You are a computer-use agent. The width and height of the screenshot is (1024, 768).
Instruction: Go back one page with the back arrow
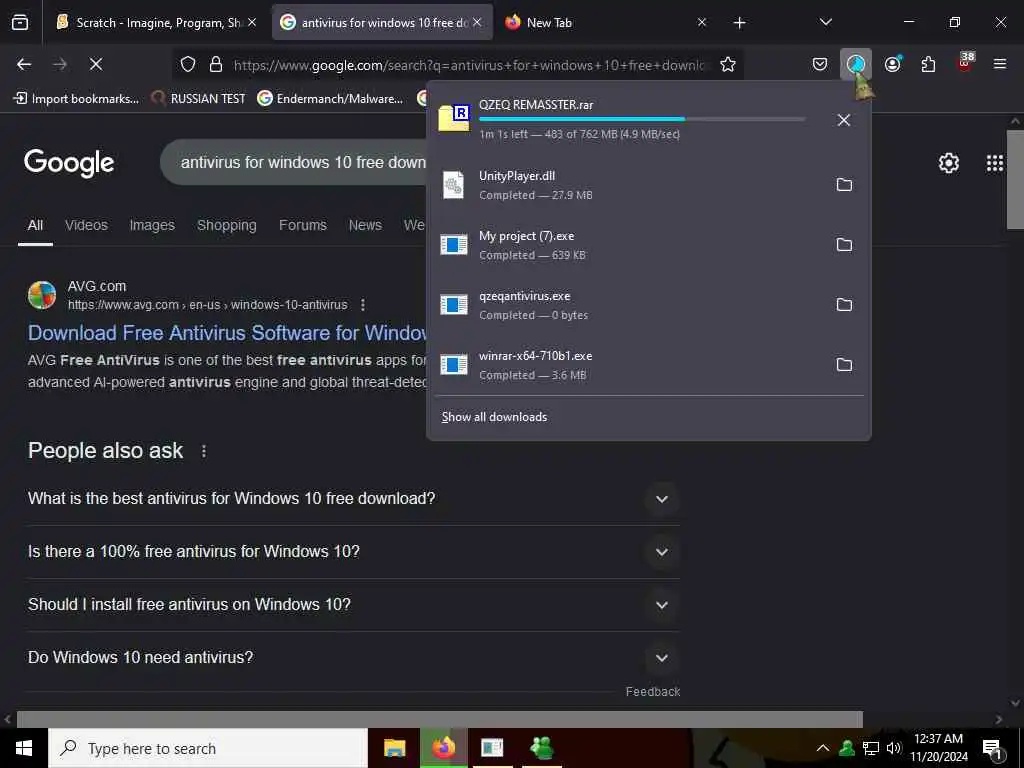pyautogui.click(x=24, y=64)
